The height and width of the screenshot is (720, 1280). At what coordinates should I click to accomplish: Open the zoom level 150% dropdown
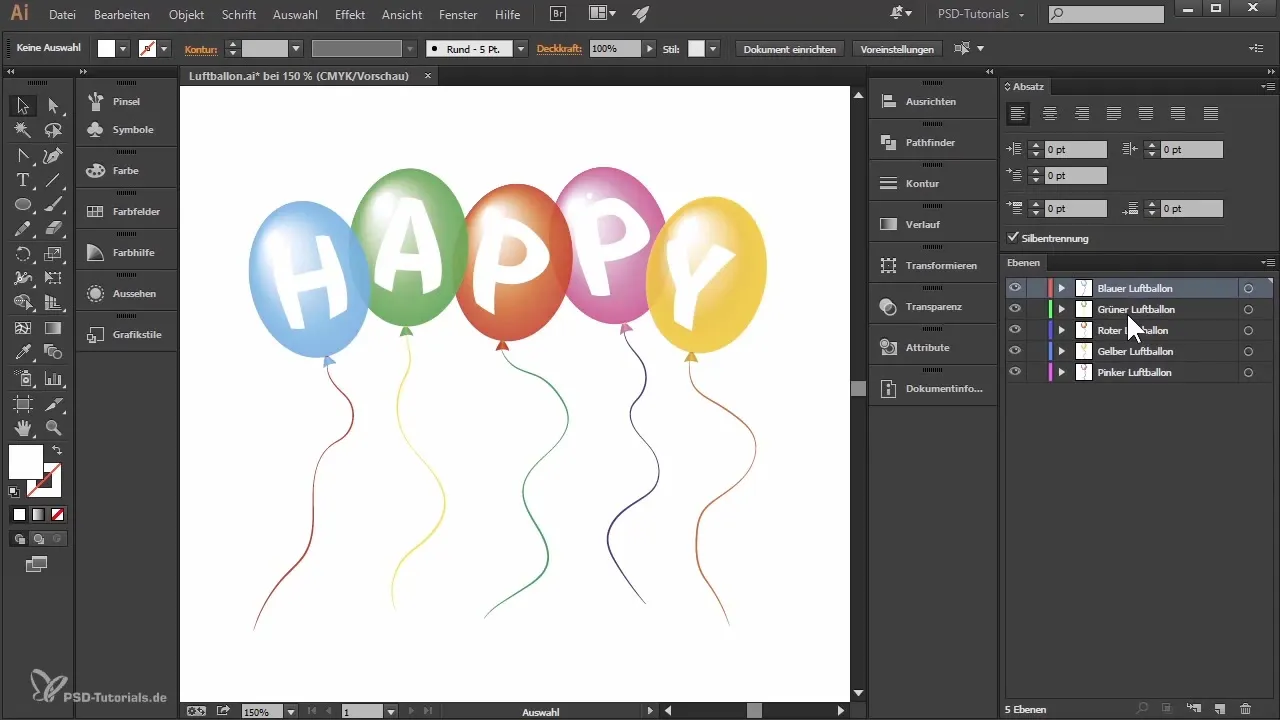(291, 712)
